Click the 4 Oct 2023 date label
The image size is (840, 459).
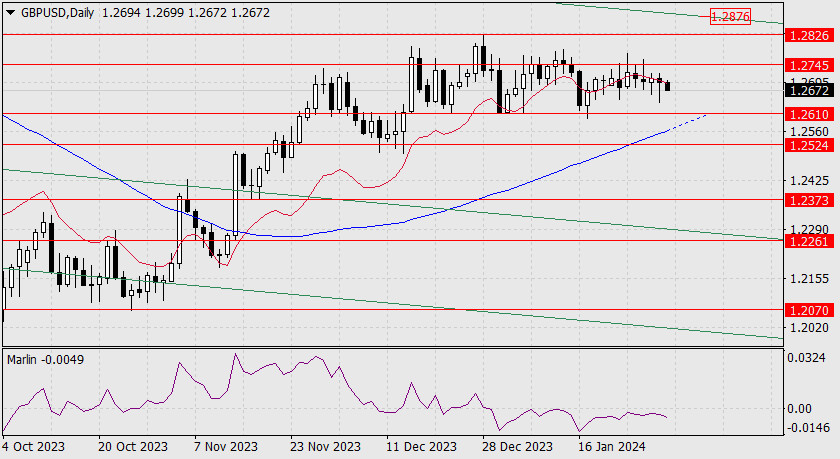click(x=33, y=447)
